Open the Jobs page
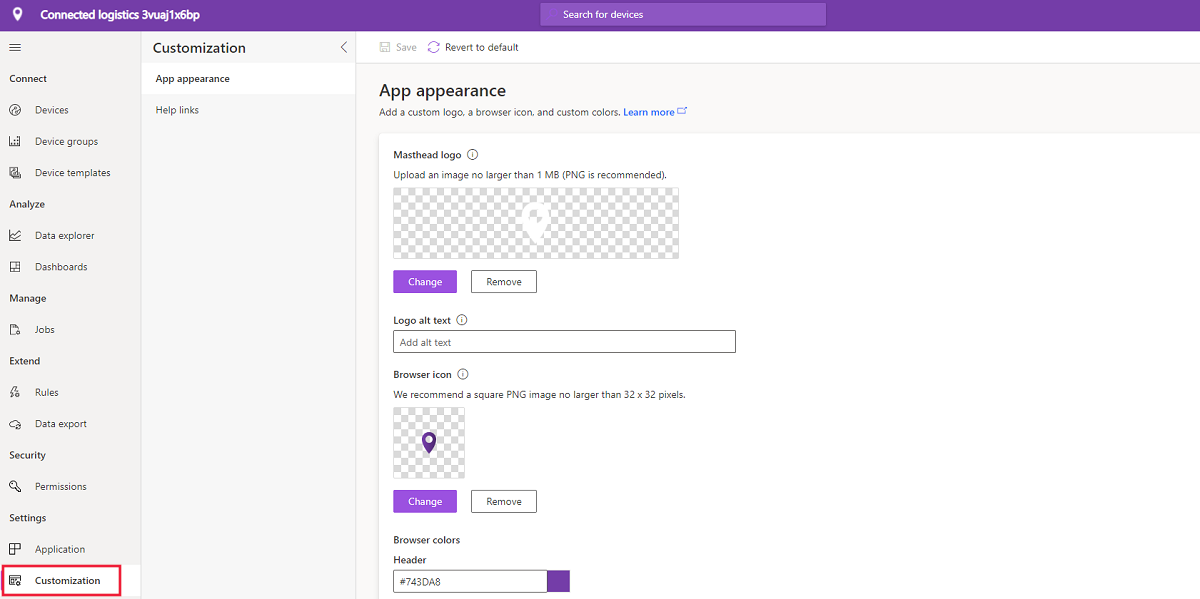The width and height of the screenshot is (1200, 599). 45,330
